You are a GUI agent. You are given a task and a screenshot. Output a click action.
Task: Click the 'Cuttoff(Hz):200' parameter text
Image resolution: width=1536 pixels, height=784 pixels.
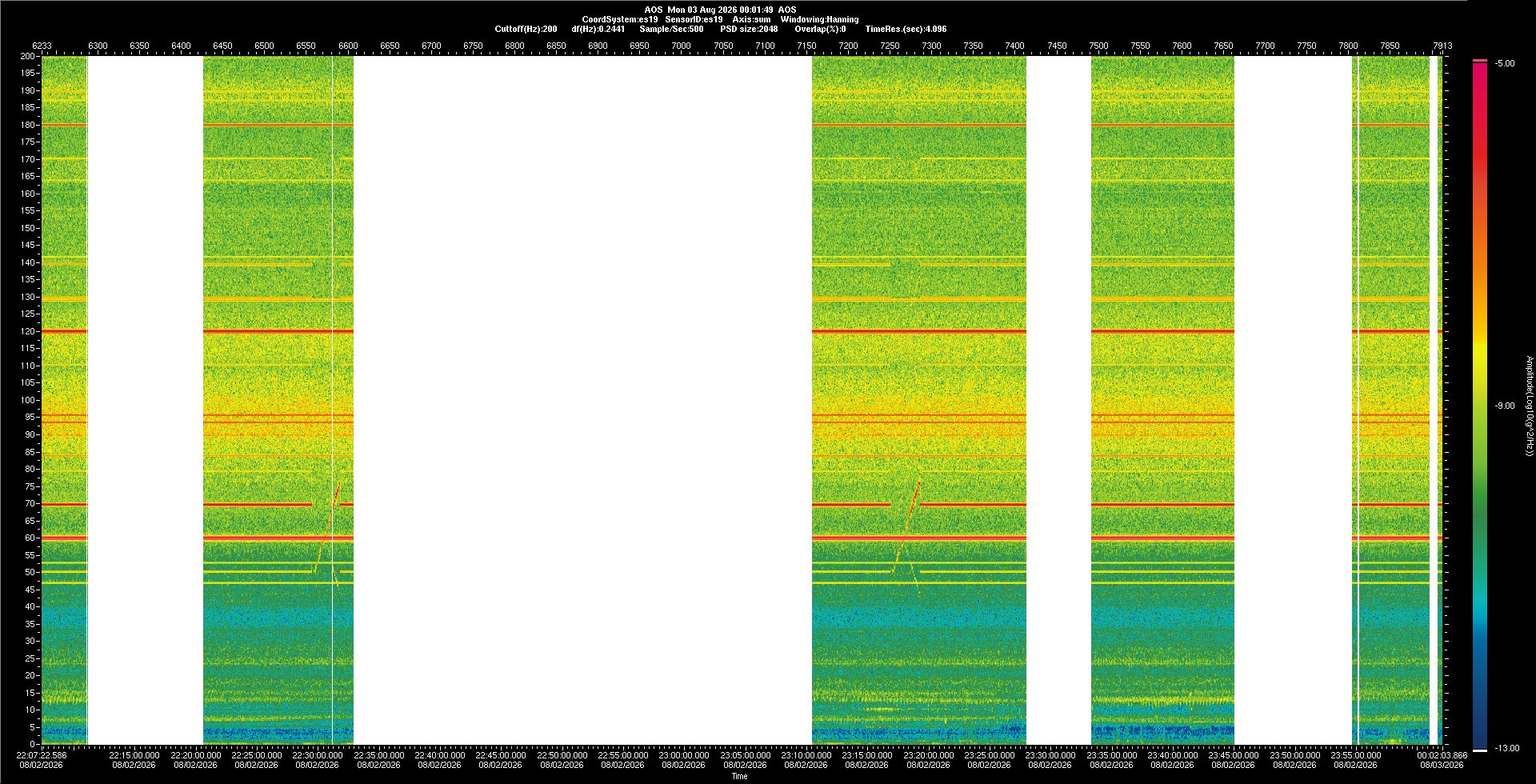tap(526, 29)
